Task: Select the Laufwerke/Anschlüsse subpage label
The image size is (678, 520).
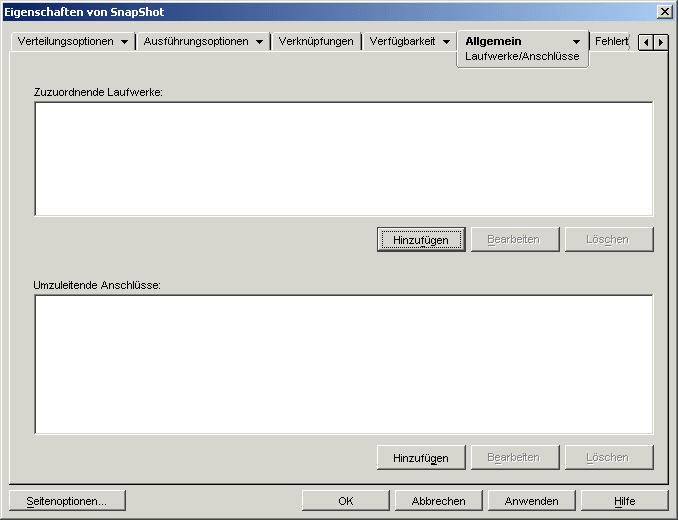Action: pos(522,57)
